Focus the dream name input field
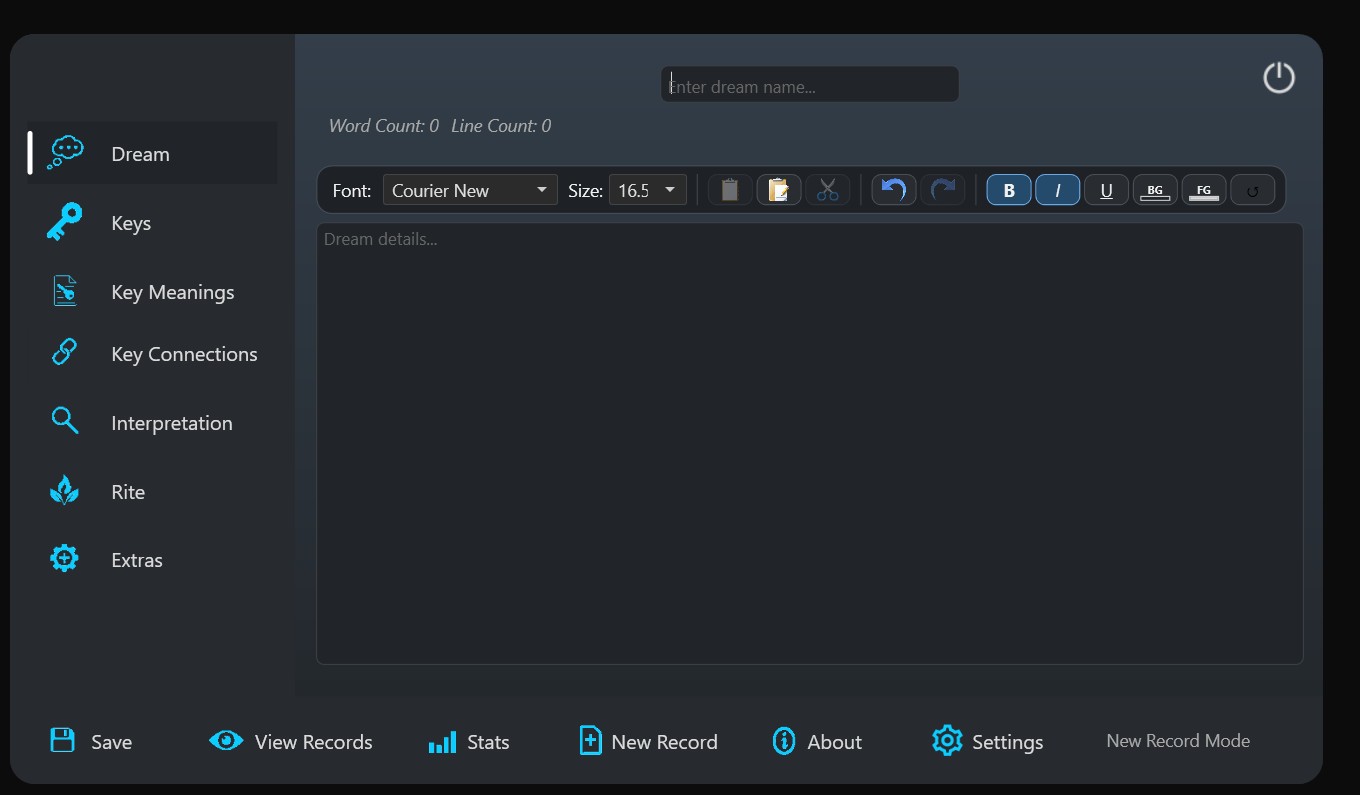 [x=810, y=84]
